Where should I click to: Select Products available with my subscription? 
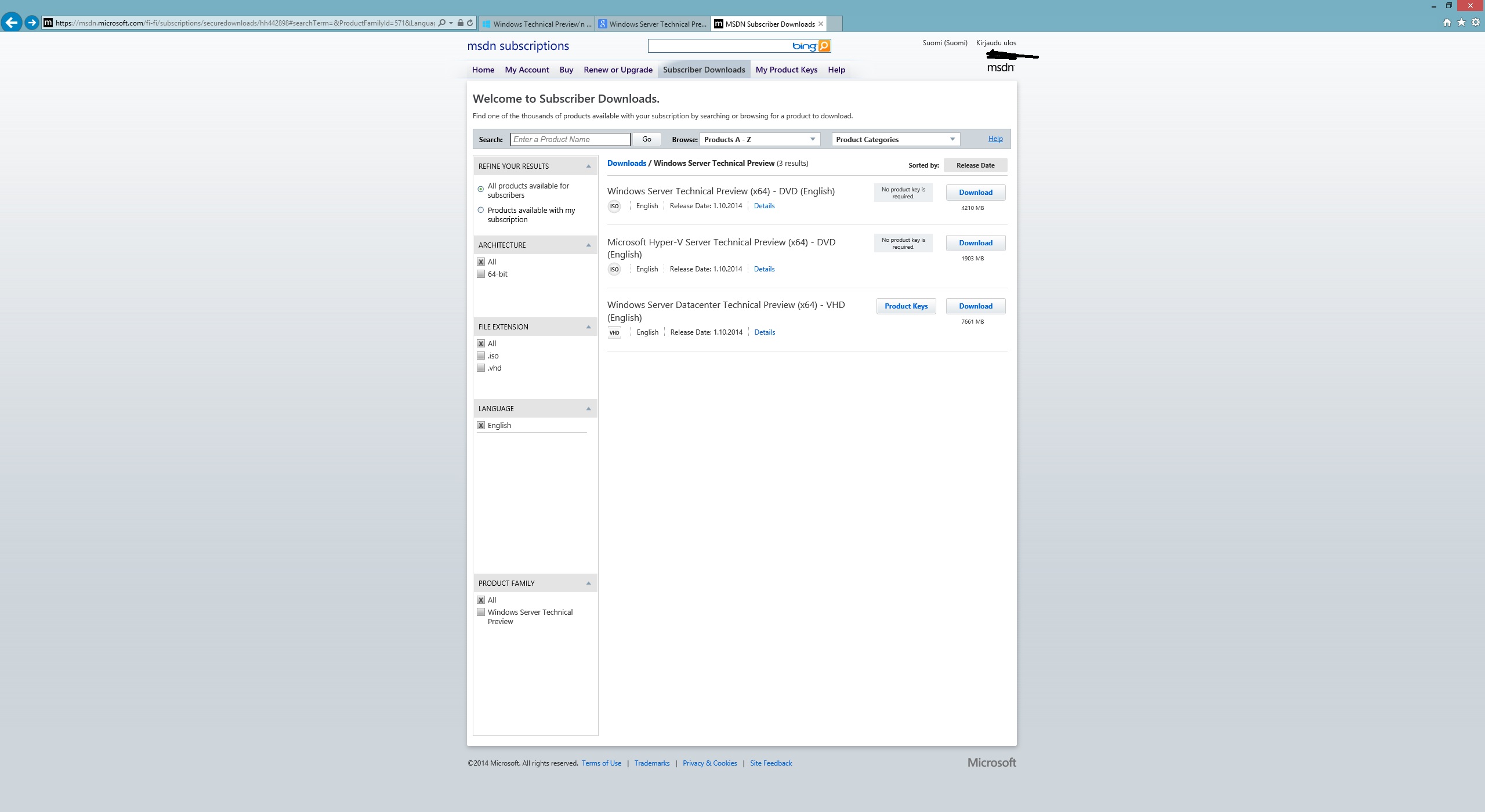pos(481,210)
